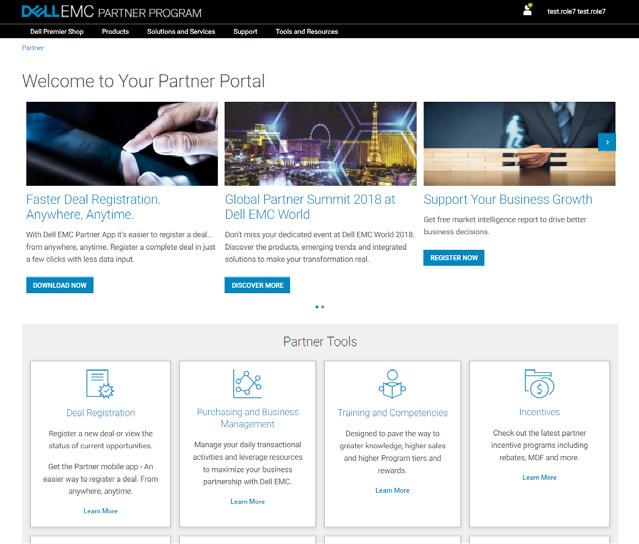
Task: Open Learn More under Incentives
Action: click(x=540, y=478)
